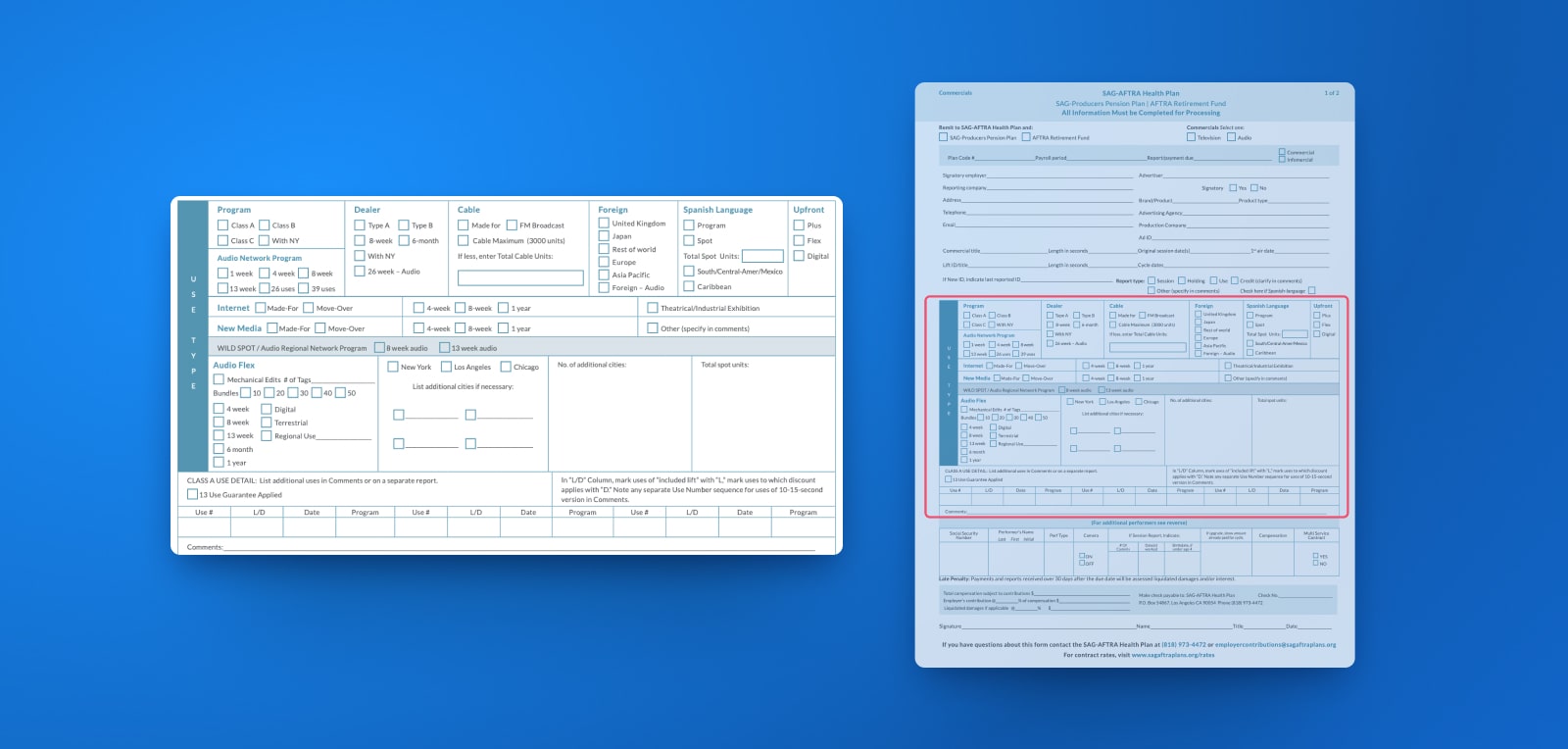The image size is (1568, 749).
Task: Check Flex in enlarged Upfront section
Action: [x=799, y=240]
